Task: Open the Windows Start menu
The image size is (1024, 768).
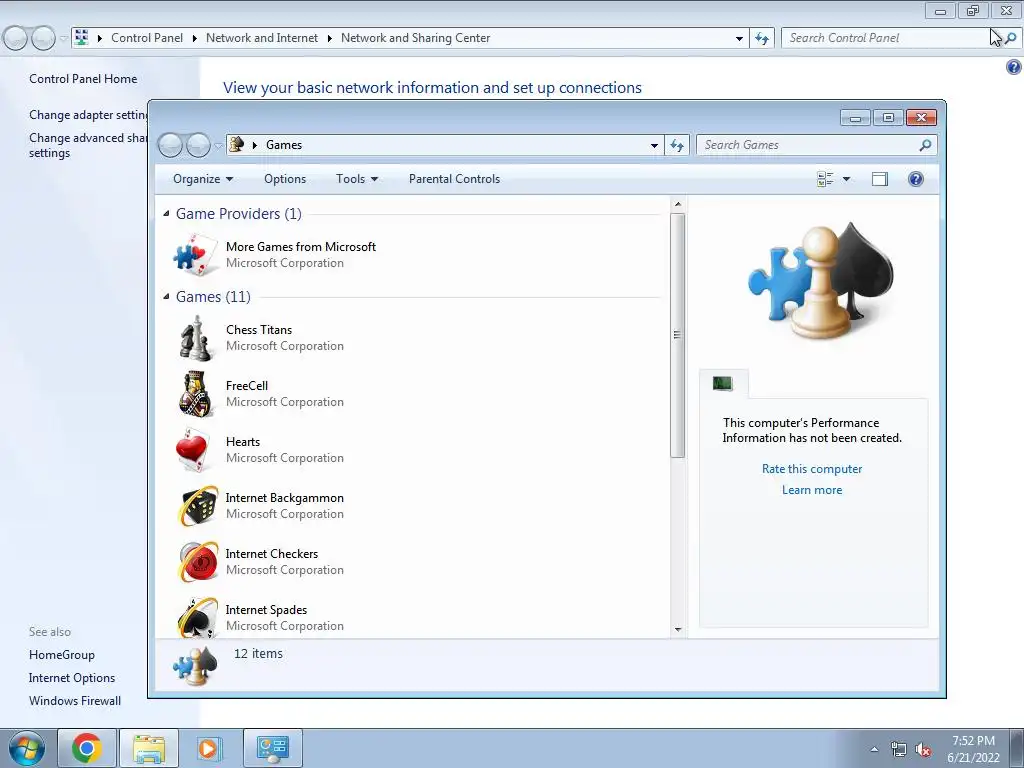Action: [27, 748]
